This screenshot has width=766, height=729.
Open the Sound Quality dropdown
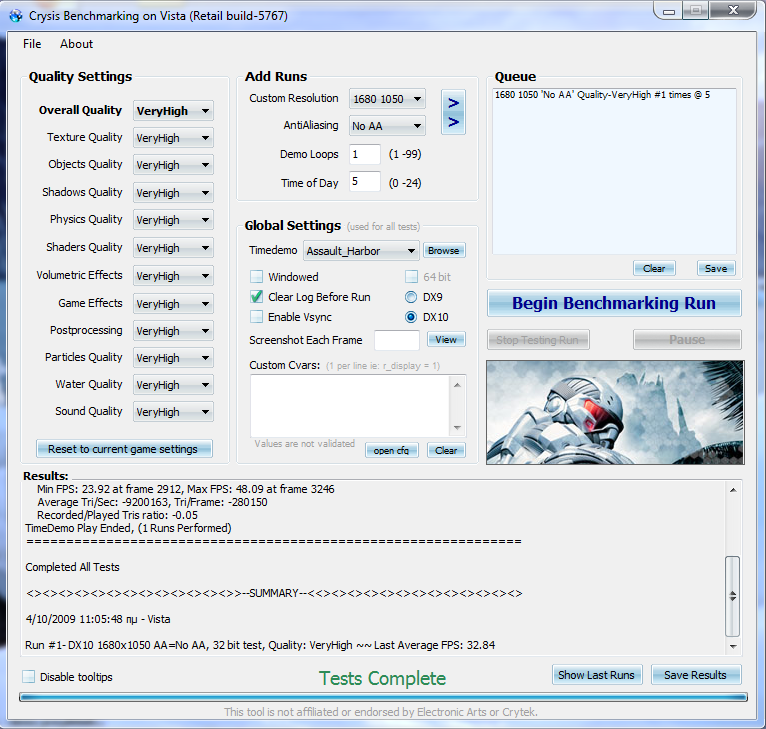click(173, 412)
